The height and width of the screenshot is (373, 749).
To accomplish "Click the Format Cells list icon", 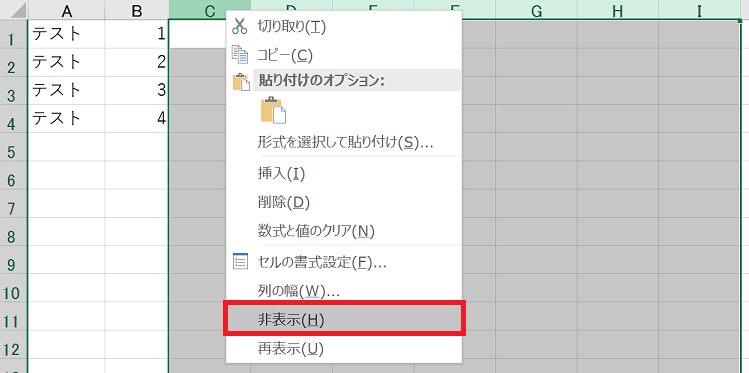I will click(240, 261).
